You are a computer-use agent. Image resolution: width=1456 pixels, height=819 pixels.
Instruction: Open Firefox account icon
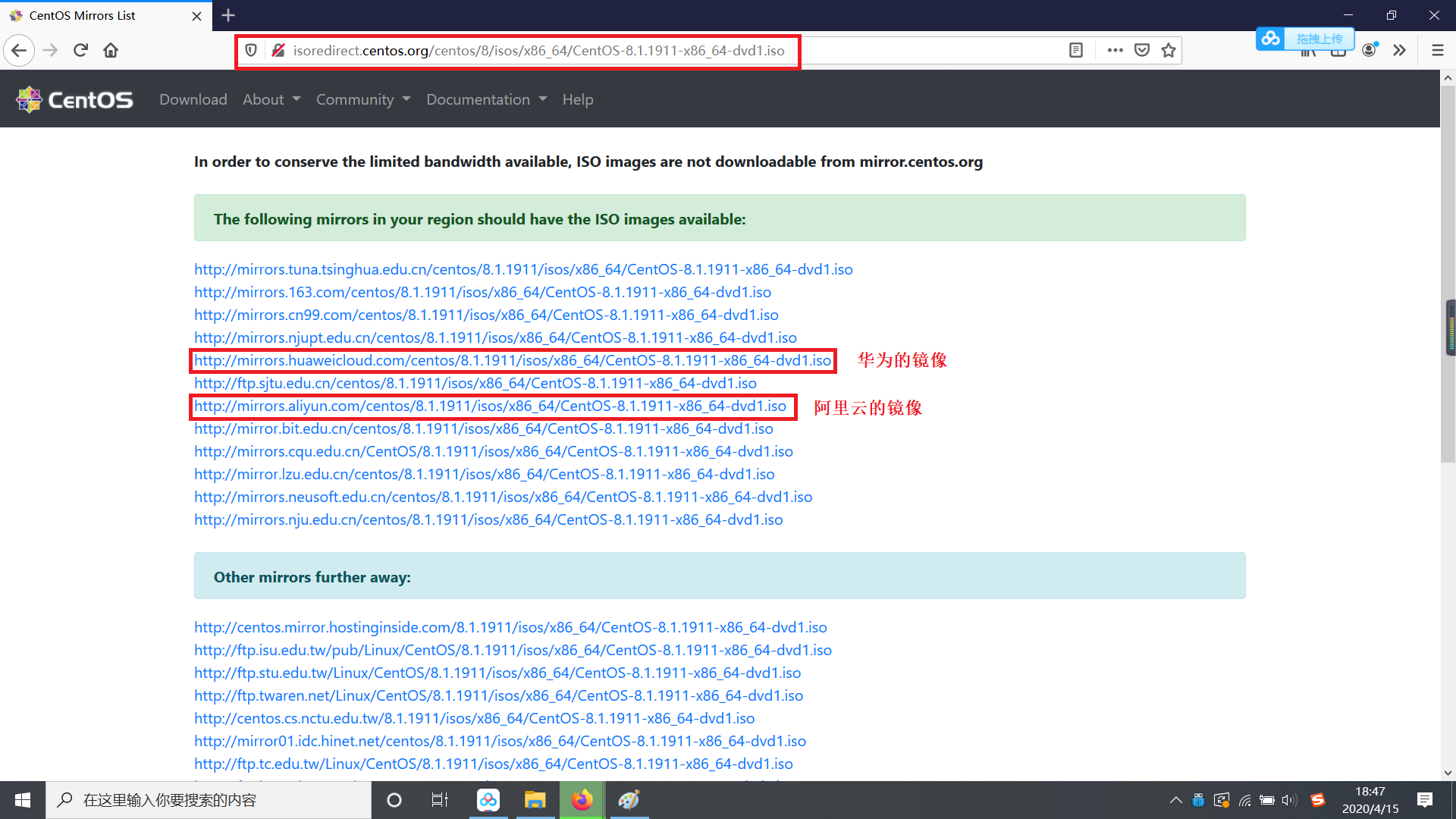[x=1370, y=51]
